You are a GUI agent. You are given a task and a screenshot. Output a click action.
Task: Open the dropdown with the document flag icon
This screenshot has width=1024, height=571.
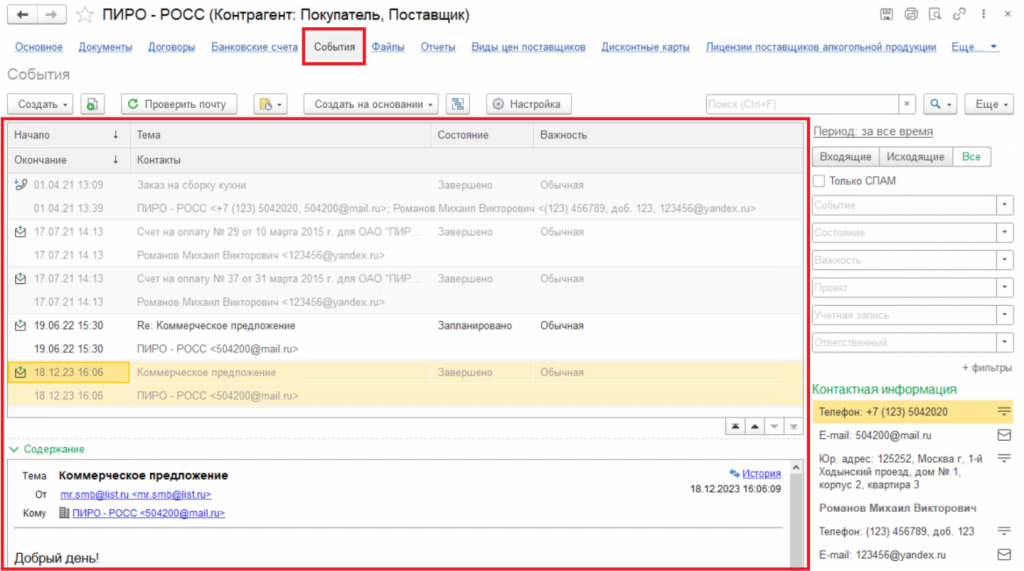point(270,104)
